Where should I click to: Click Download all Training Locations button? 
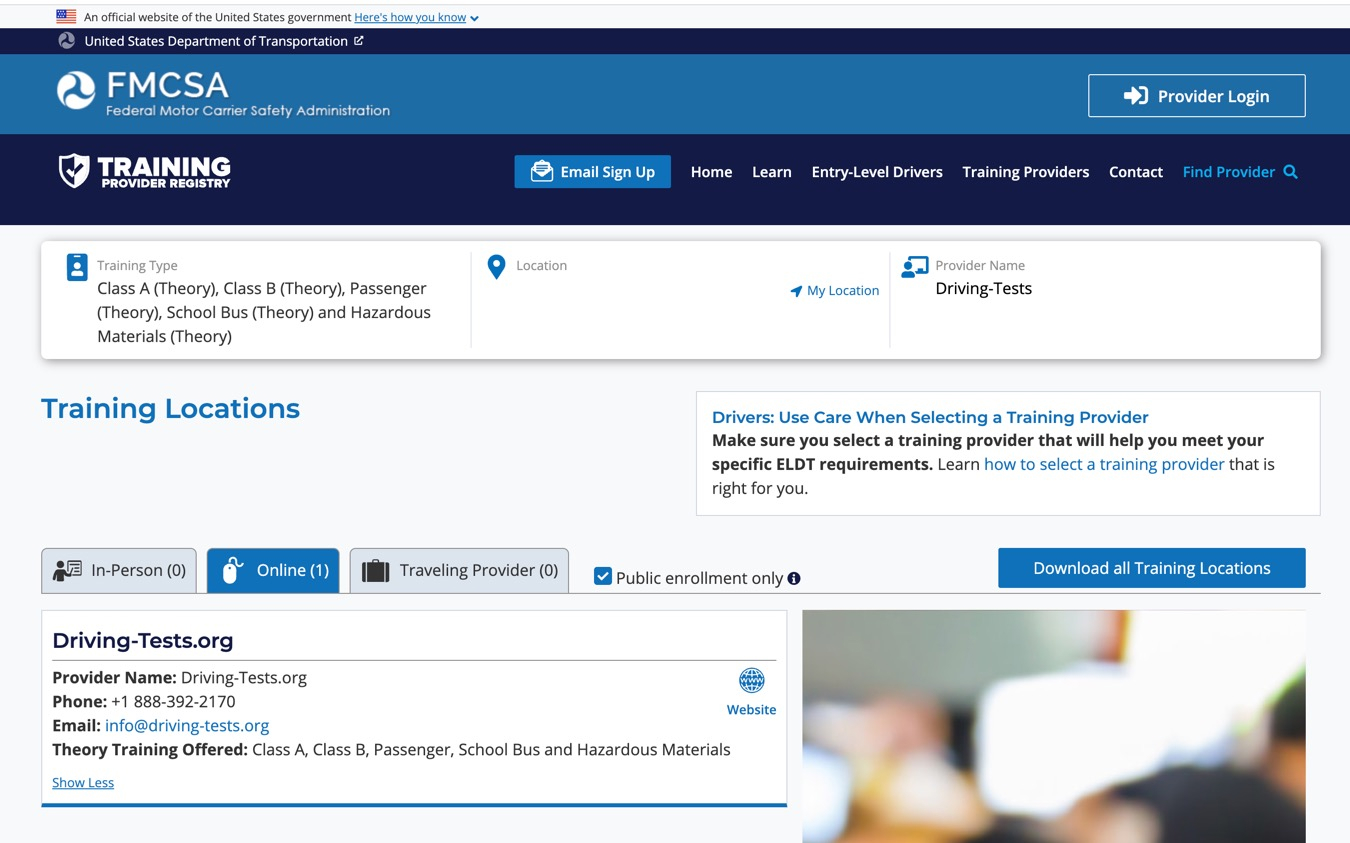(x=1152, y=568)
